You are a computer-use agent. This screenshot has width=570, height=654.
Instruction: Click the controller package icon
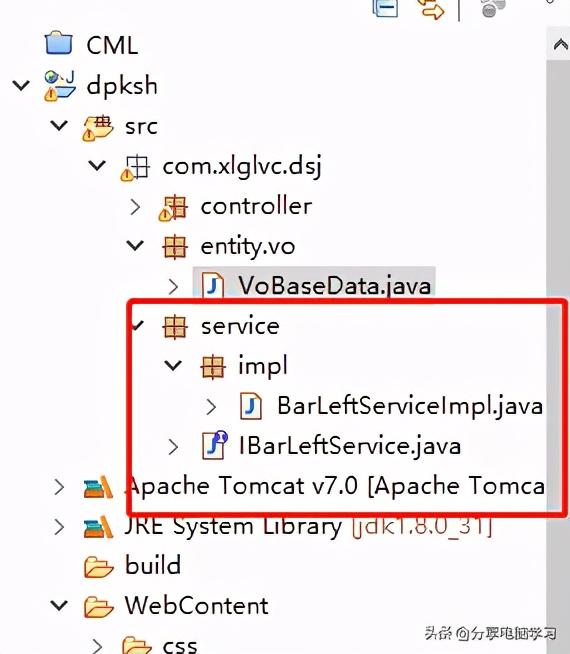point(173,208)
